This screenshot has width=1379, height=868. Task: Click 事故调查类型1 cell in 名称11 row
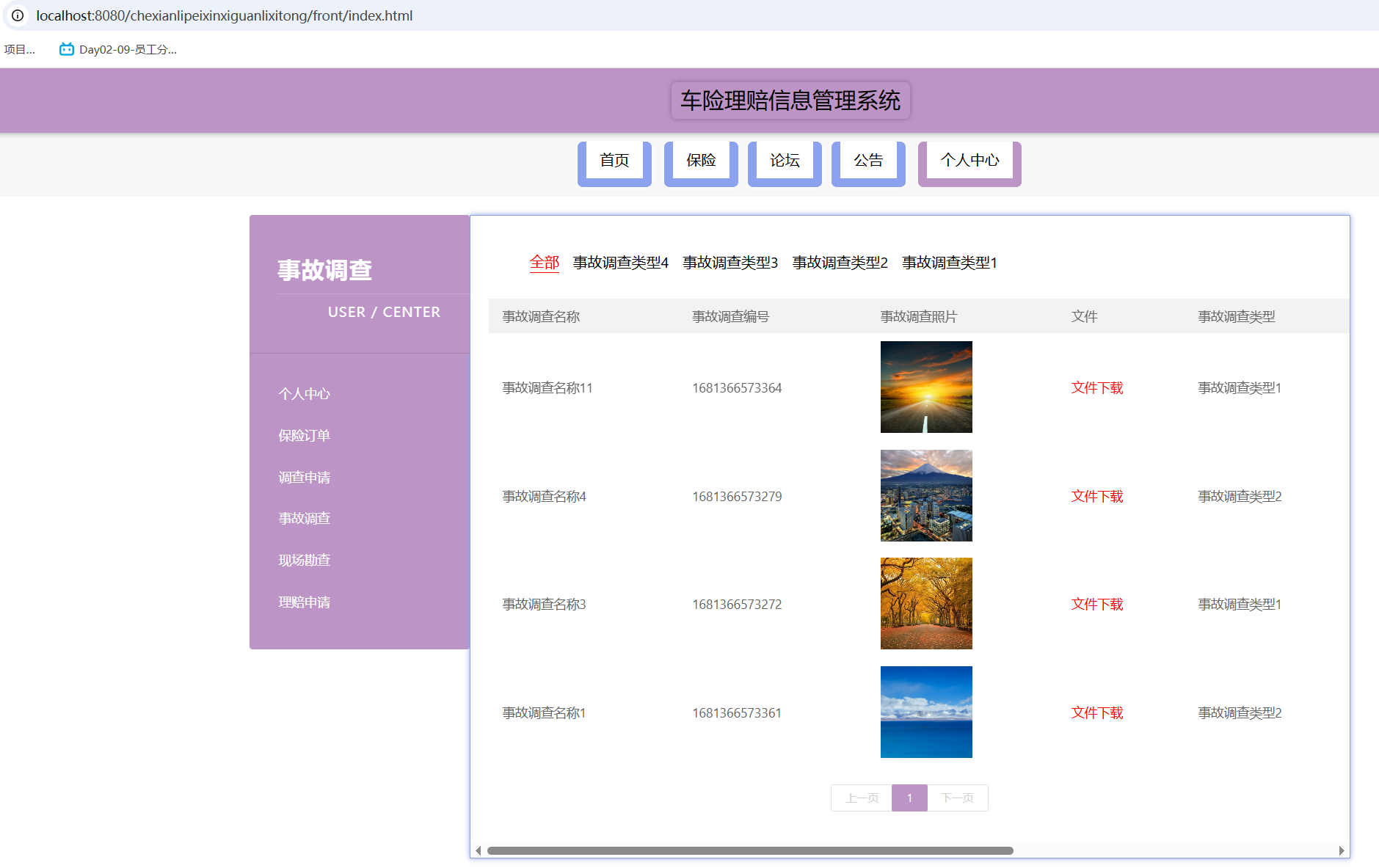[x=1240, y=388]
